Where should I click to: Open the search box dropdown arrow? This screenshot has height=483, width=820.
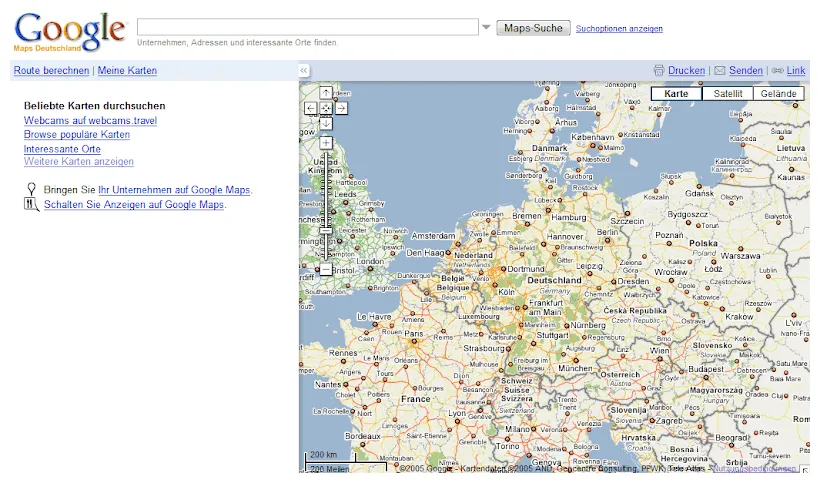click(x=486, y=27)
